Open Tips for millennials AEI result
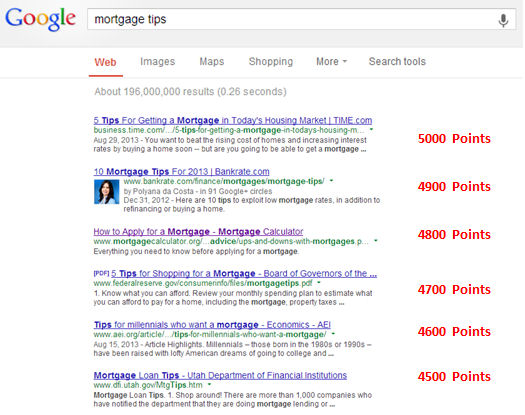Image resolution: width=525 pixels, height=415 pixels. [212, 325]
